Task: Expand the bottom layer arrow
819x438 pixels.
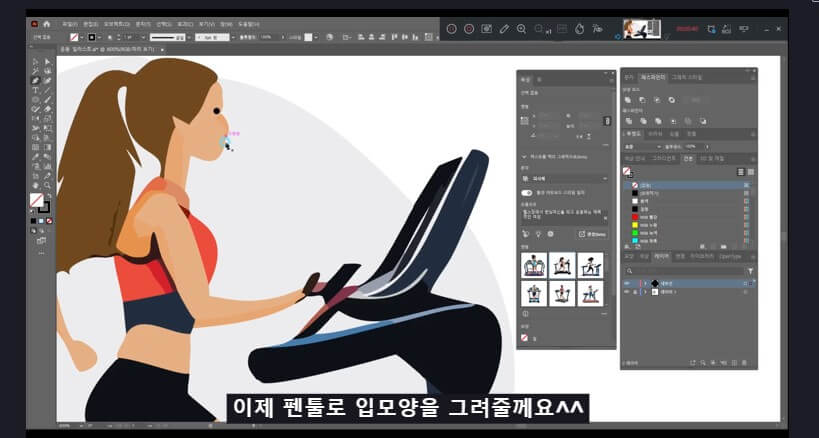Action: (x=645, y=292)
